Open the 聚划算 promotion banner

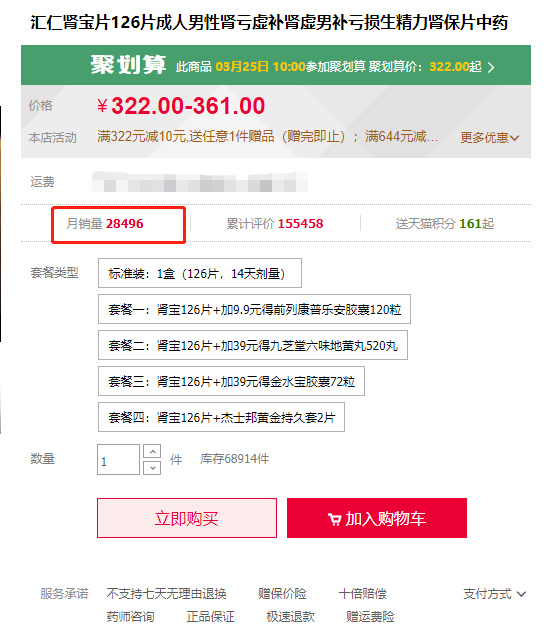(276, 65)
